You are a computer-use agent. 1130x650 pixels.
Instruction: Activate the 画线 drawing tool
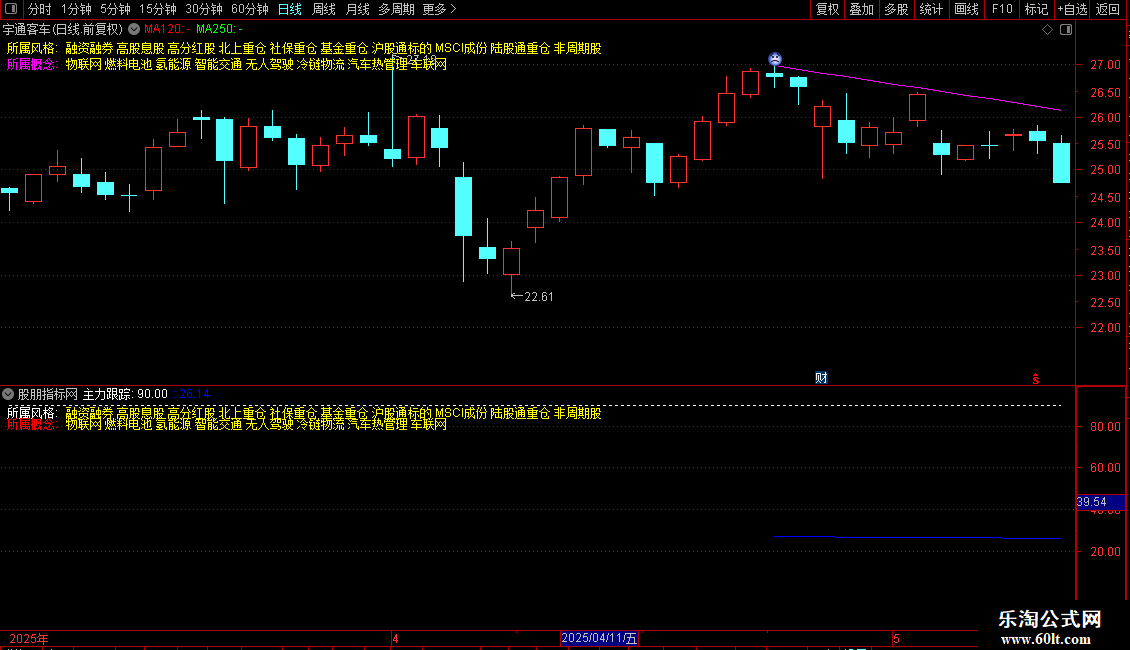coord(966,9)
